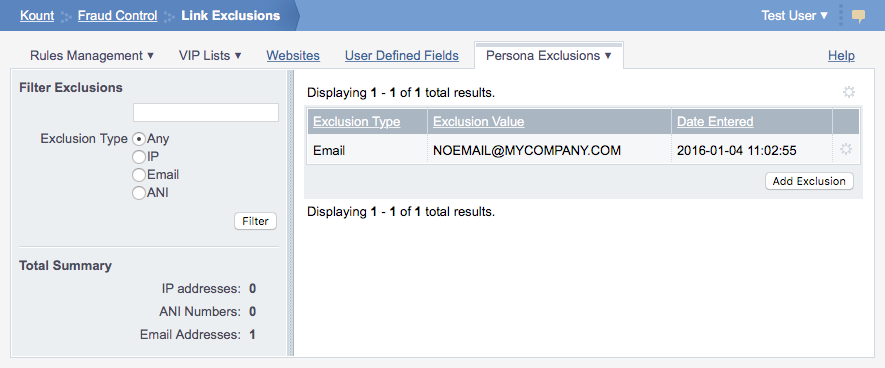Image resolution: width=885 pixels, height=368 pixels.
Task: Open the Persona Exclusions tab
Action: tap(549, 56)
